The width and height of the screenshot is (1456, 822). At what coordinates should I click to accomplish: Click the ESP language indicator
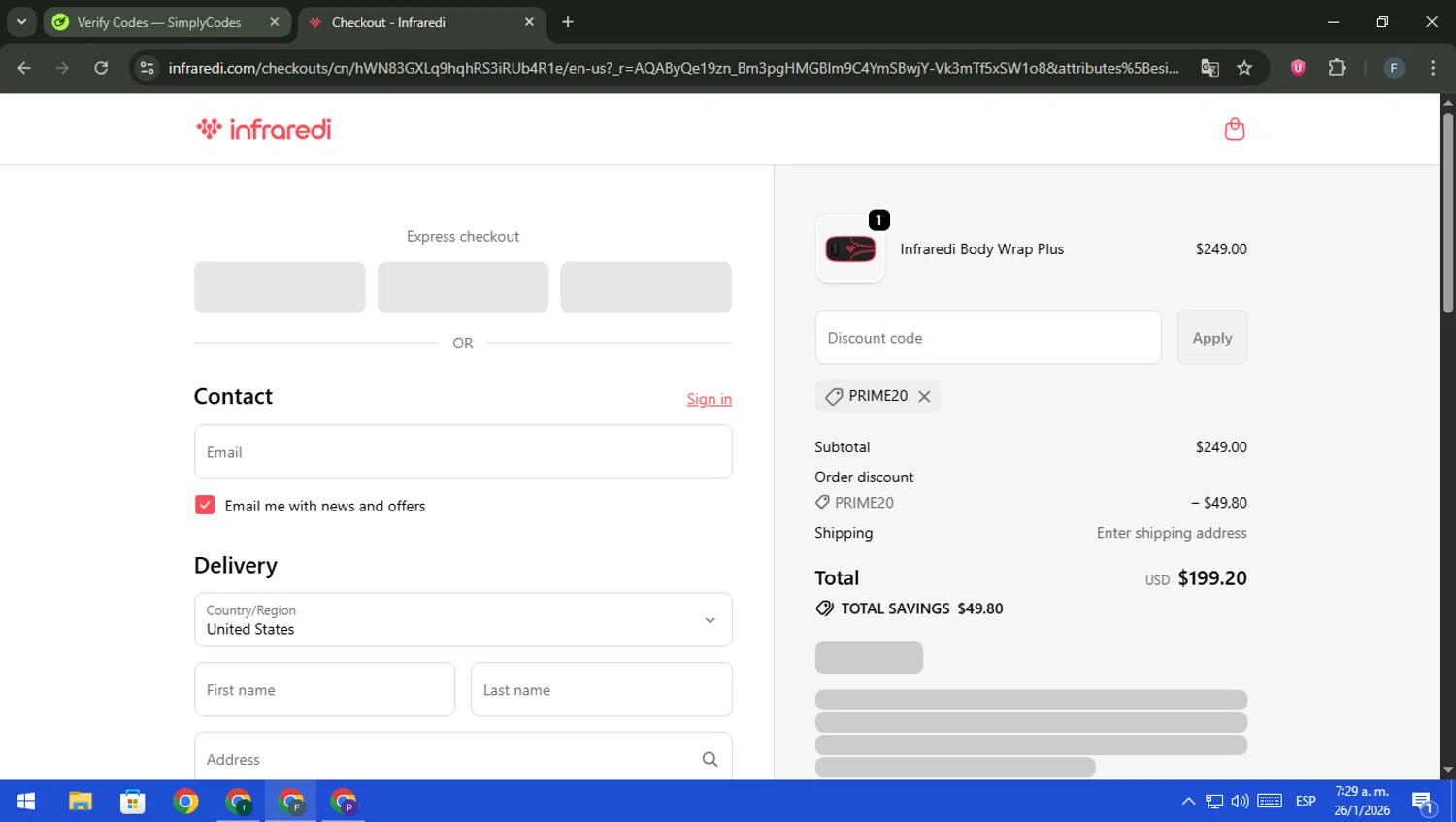pos(1306,802)
